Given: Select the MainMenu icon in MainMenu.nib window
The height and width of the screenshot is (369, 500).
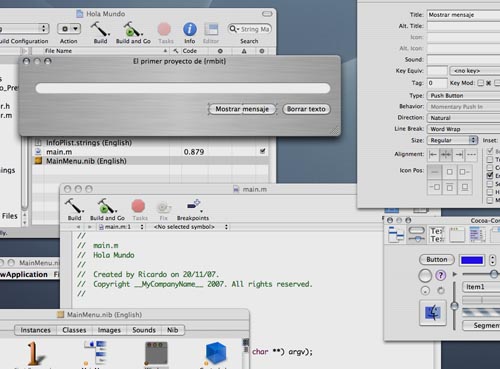Looking at the screenshot, I should pos(96,352).
